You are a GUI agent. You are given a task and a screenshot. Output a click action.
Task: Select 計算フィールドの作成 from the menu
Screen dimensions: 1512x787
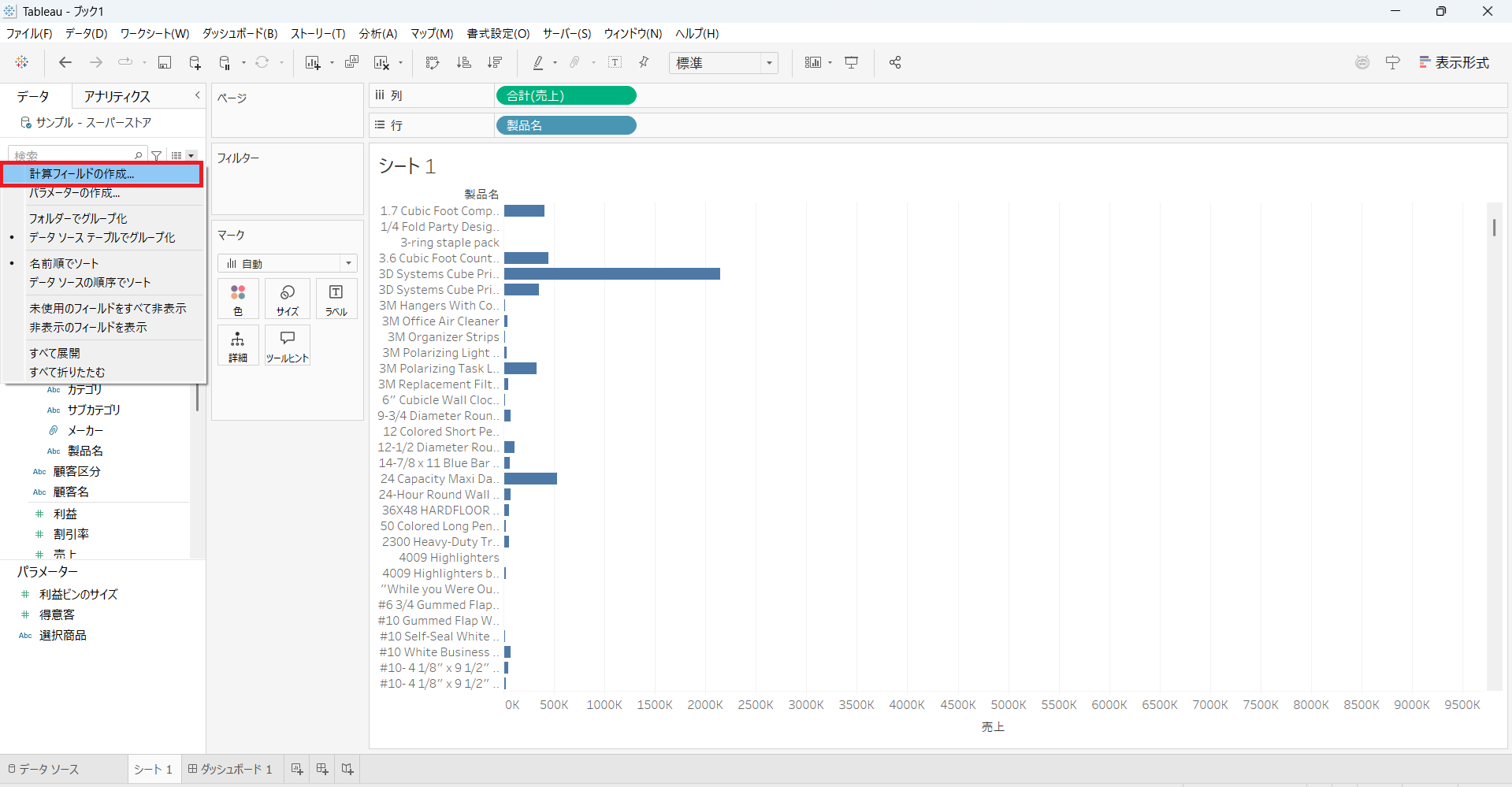(82, 173)
